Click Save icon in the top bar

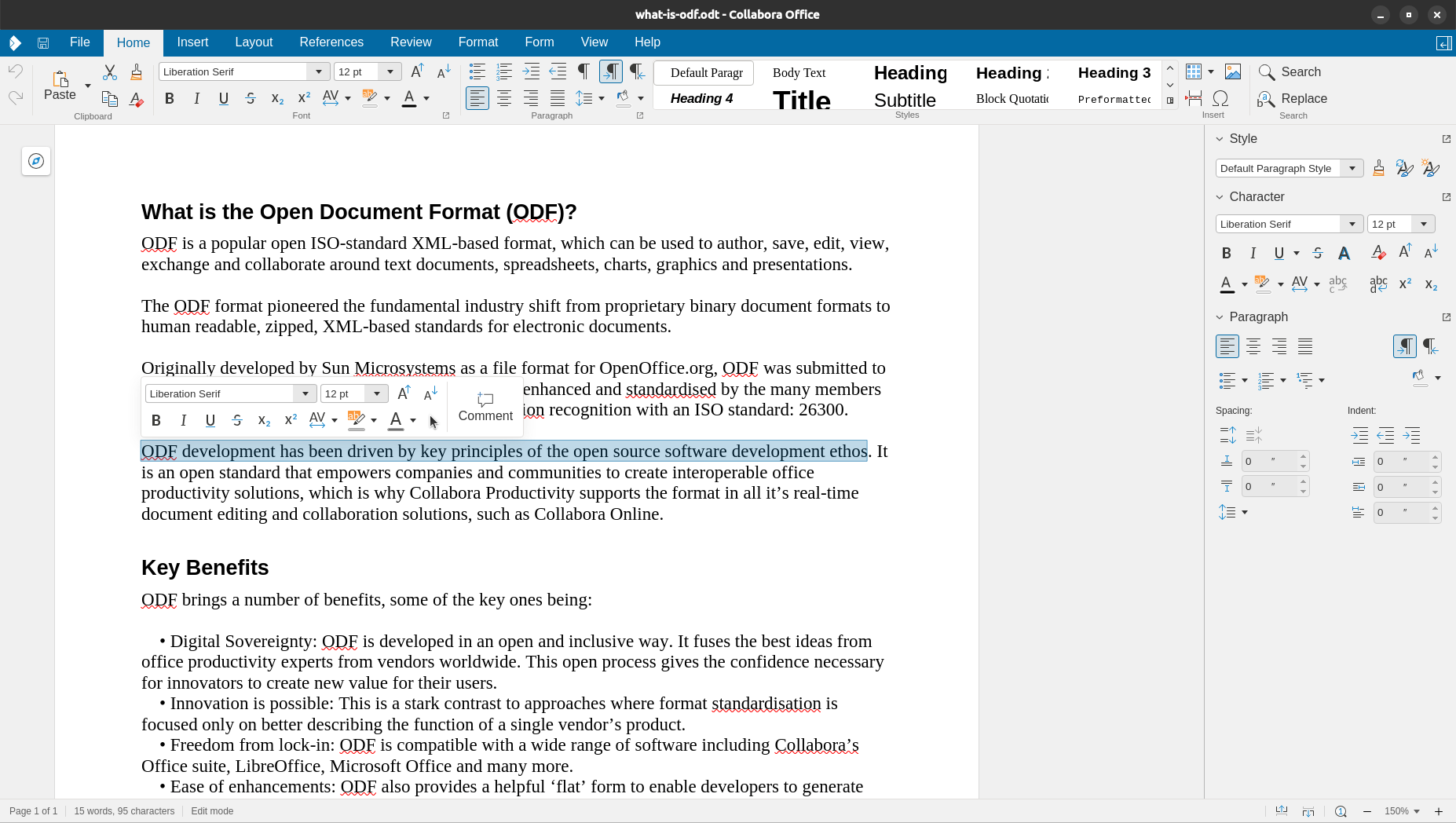coord(43,42)
